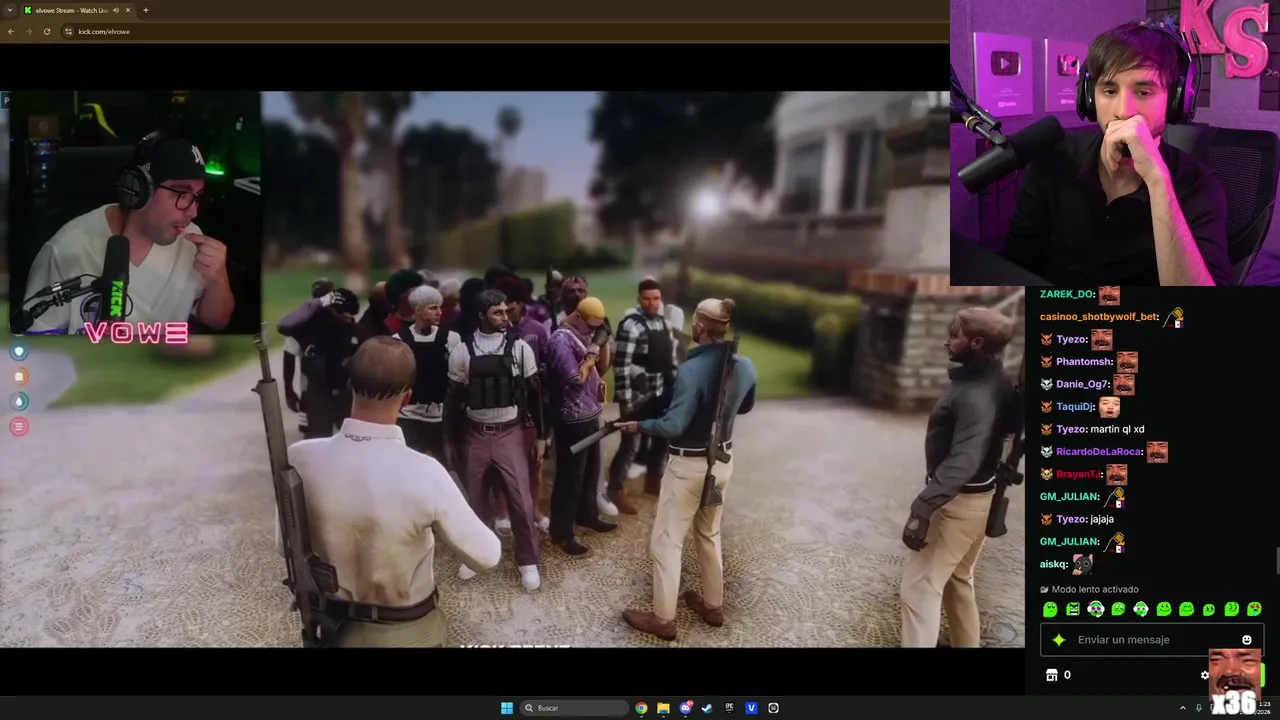Open the emoji picker in the chat box

point(1247,640)
